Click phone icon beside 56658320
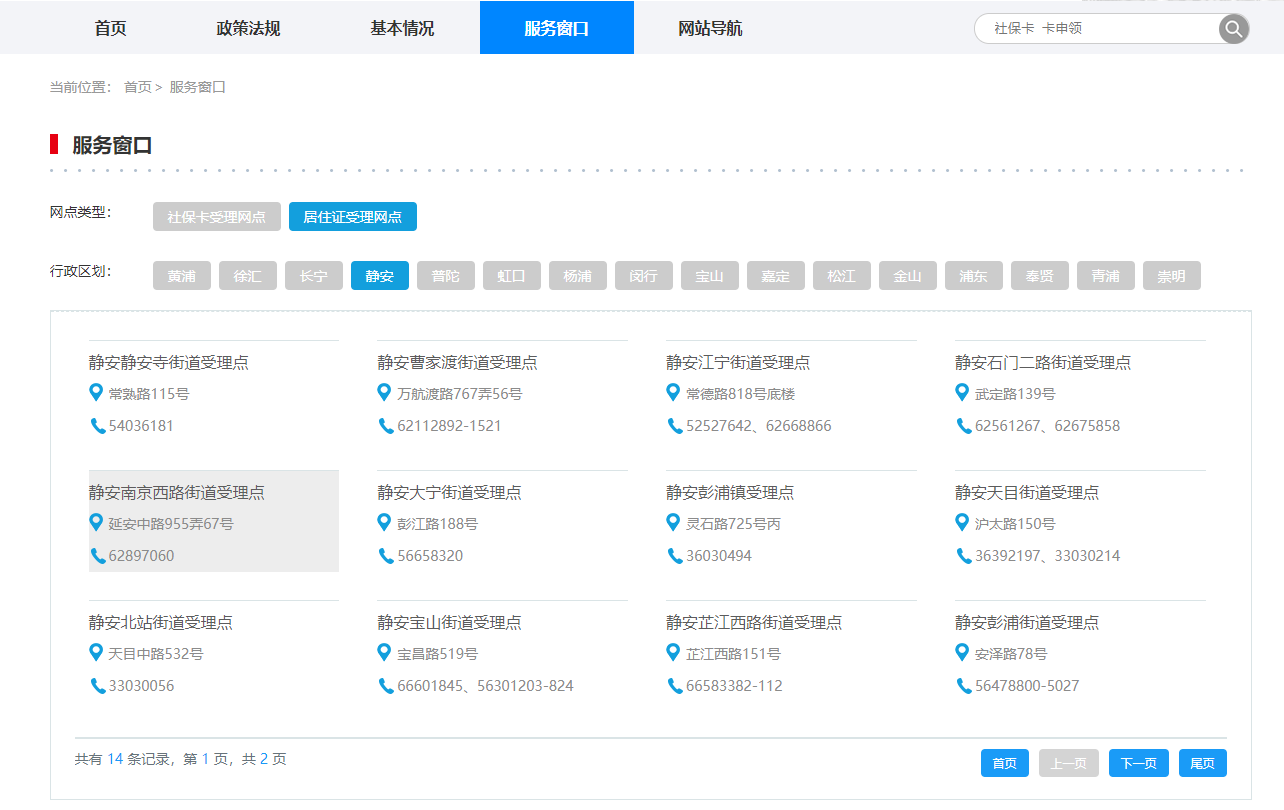Image resolution: width=1284 pixels, height=810 pixels. [386, 556]
